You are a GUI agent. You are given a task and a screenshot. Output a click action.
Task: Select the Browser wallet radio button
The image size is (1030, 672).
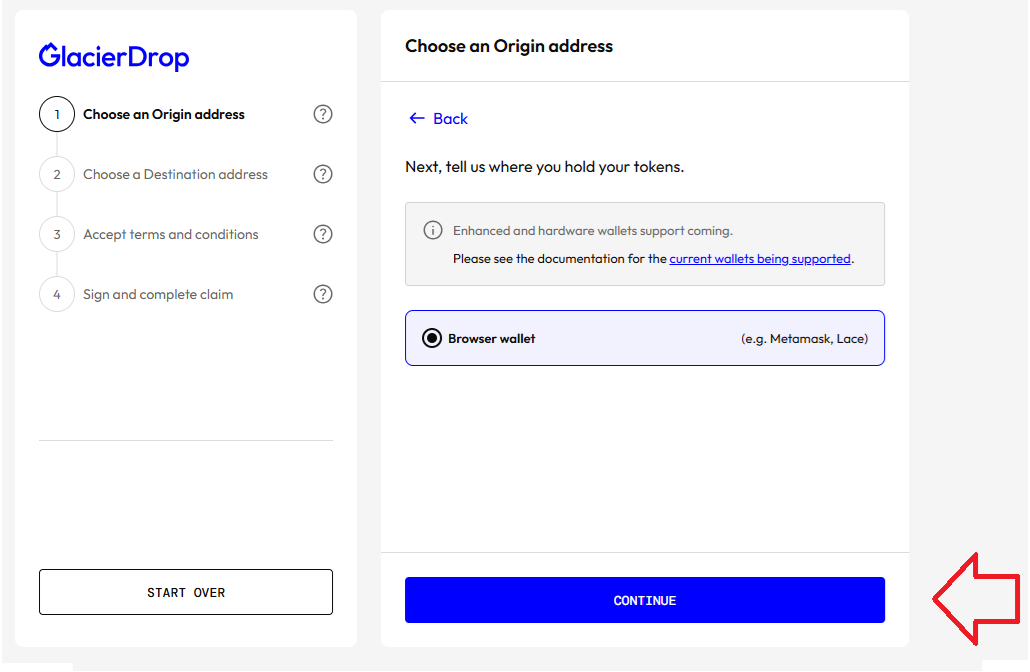(x=432, y=339)
